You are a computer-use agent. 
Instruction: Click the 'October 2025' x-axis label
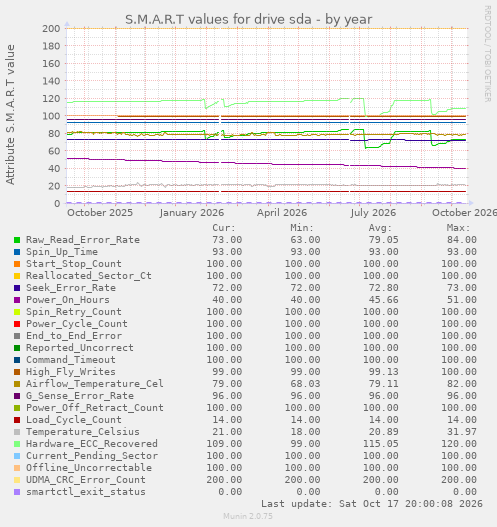[100, 213]
